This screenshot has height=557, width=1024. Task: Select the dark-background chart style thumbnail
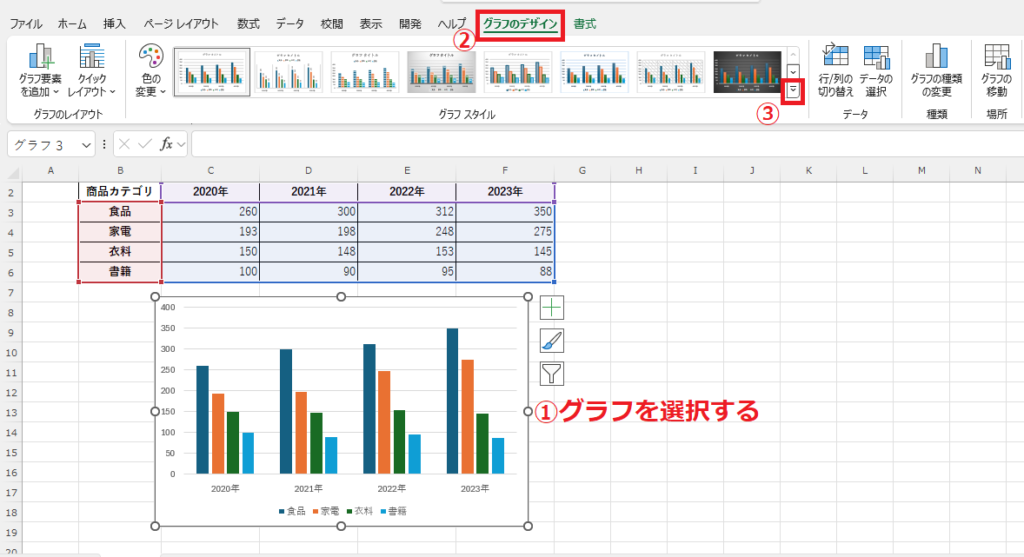tap(747, 72)
